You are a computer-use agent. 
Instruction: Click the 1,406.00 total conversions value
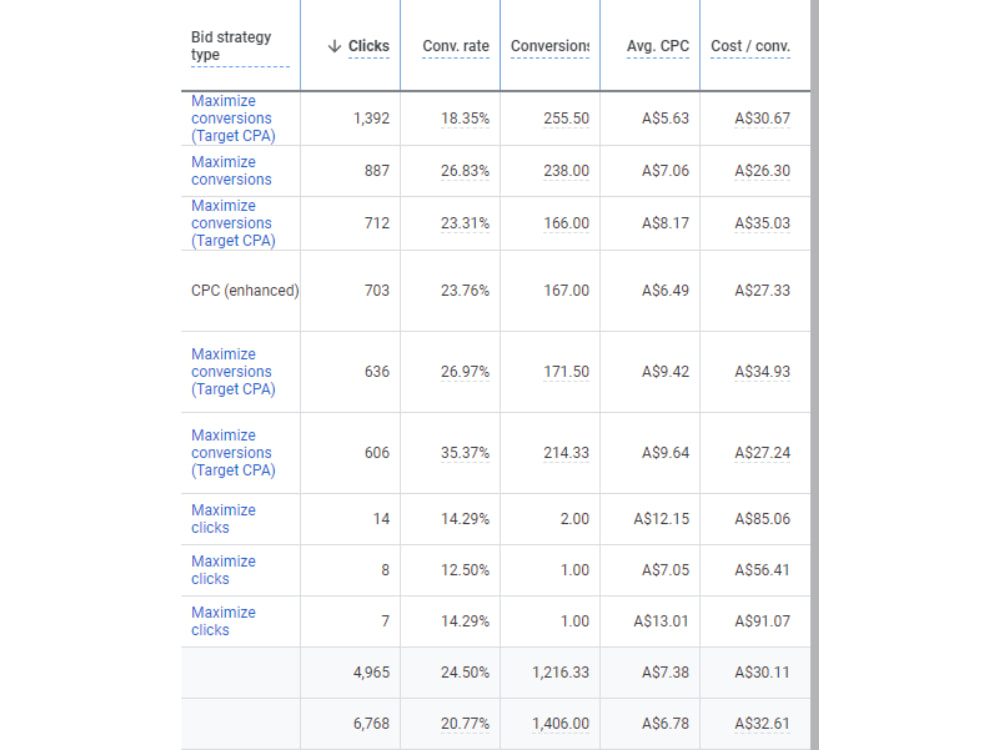click(x=561, y=724)
